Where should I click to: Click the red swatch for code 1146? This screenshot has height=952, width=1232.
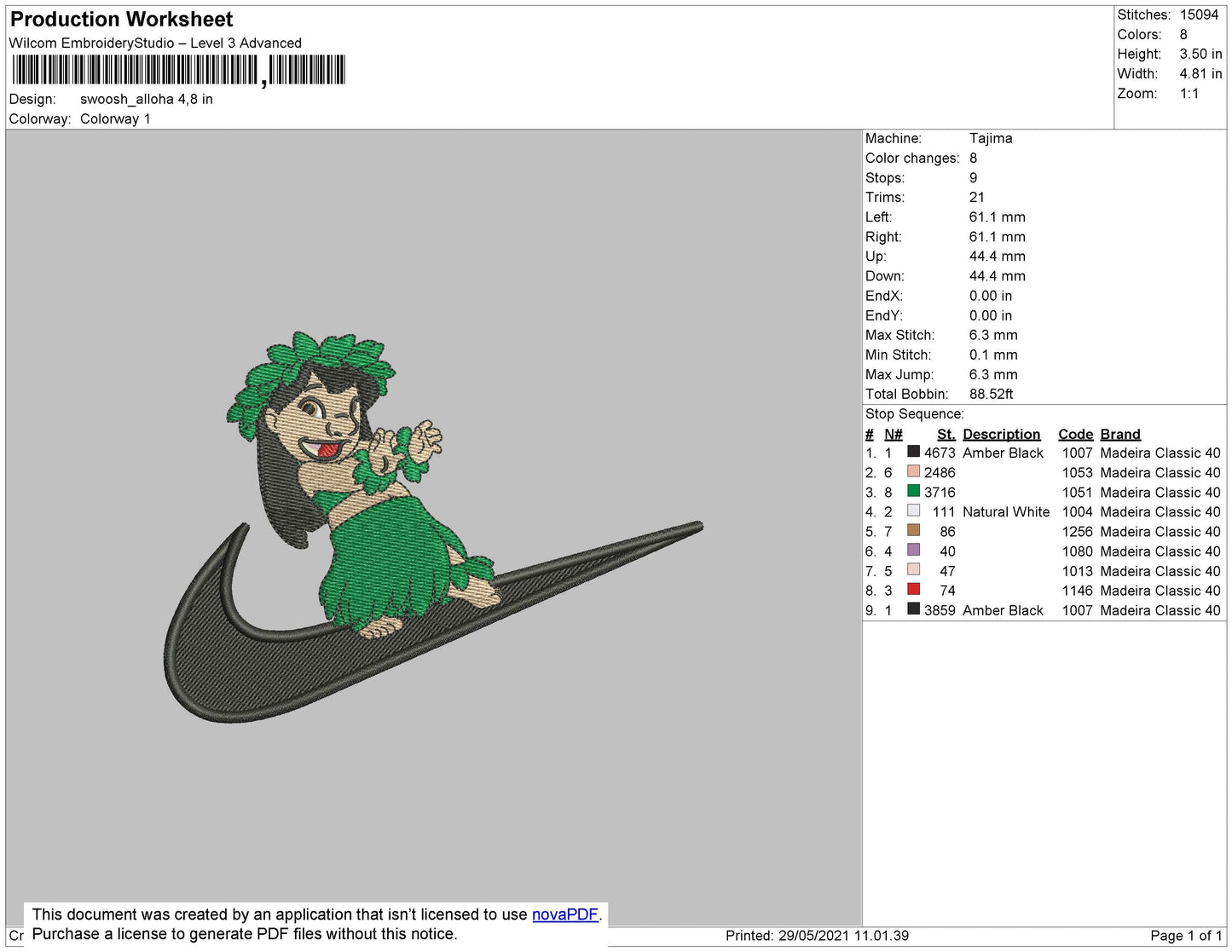(x=913, y=590)
